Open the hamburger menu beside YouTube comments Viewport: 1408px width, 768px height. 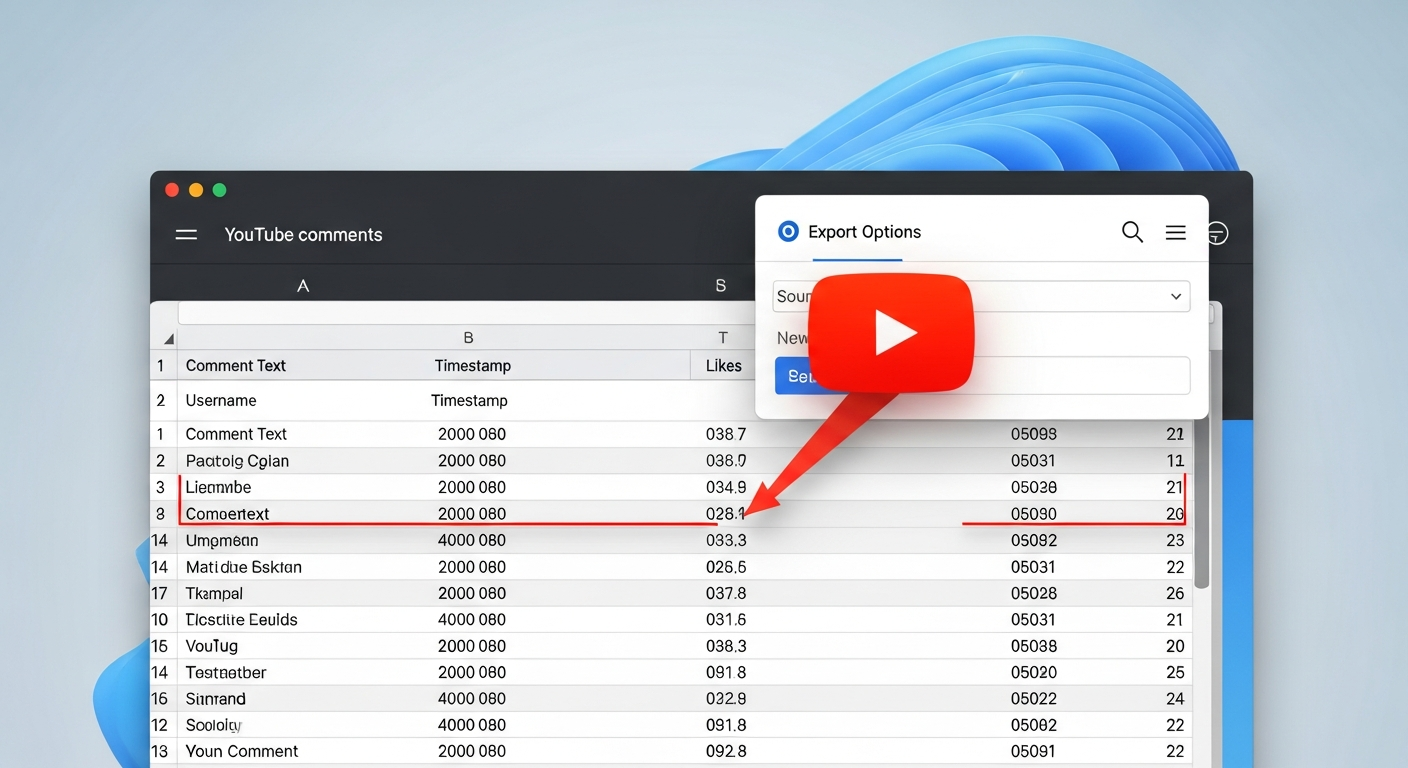click(x=186, y=235)
